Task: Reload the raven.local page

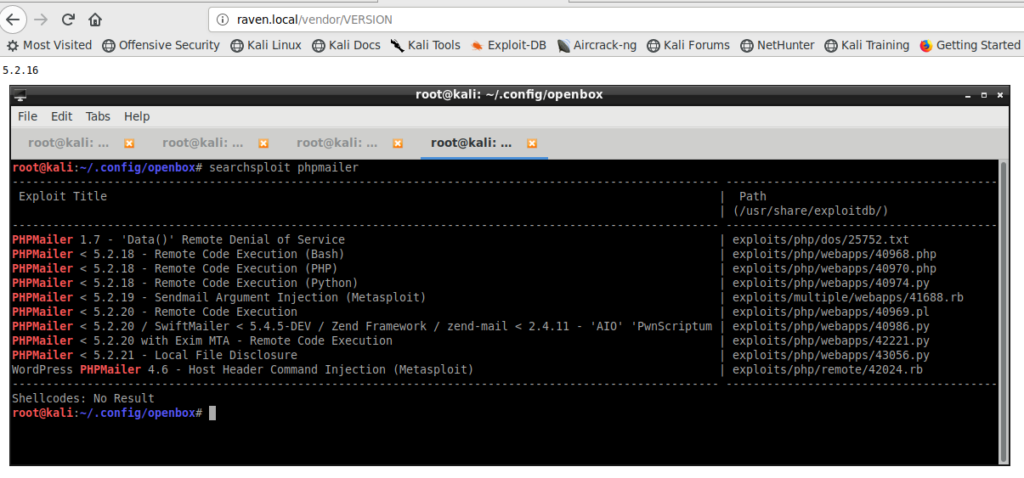Action: 68,20
